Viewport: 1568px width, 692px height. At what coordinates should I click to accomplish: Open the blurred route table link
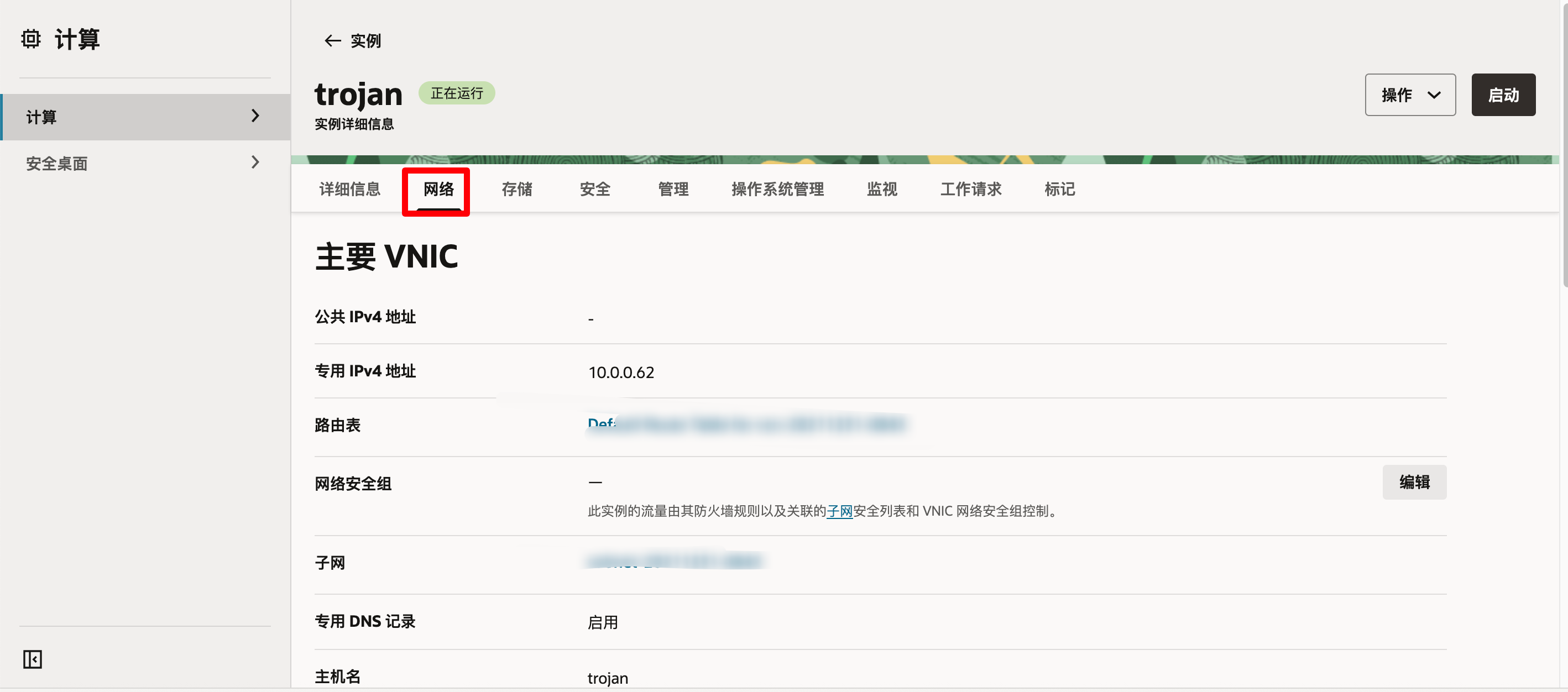pyautogui.click(x=746, y=423)
